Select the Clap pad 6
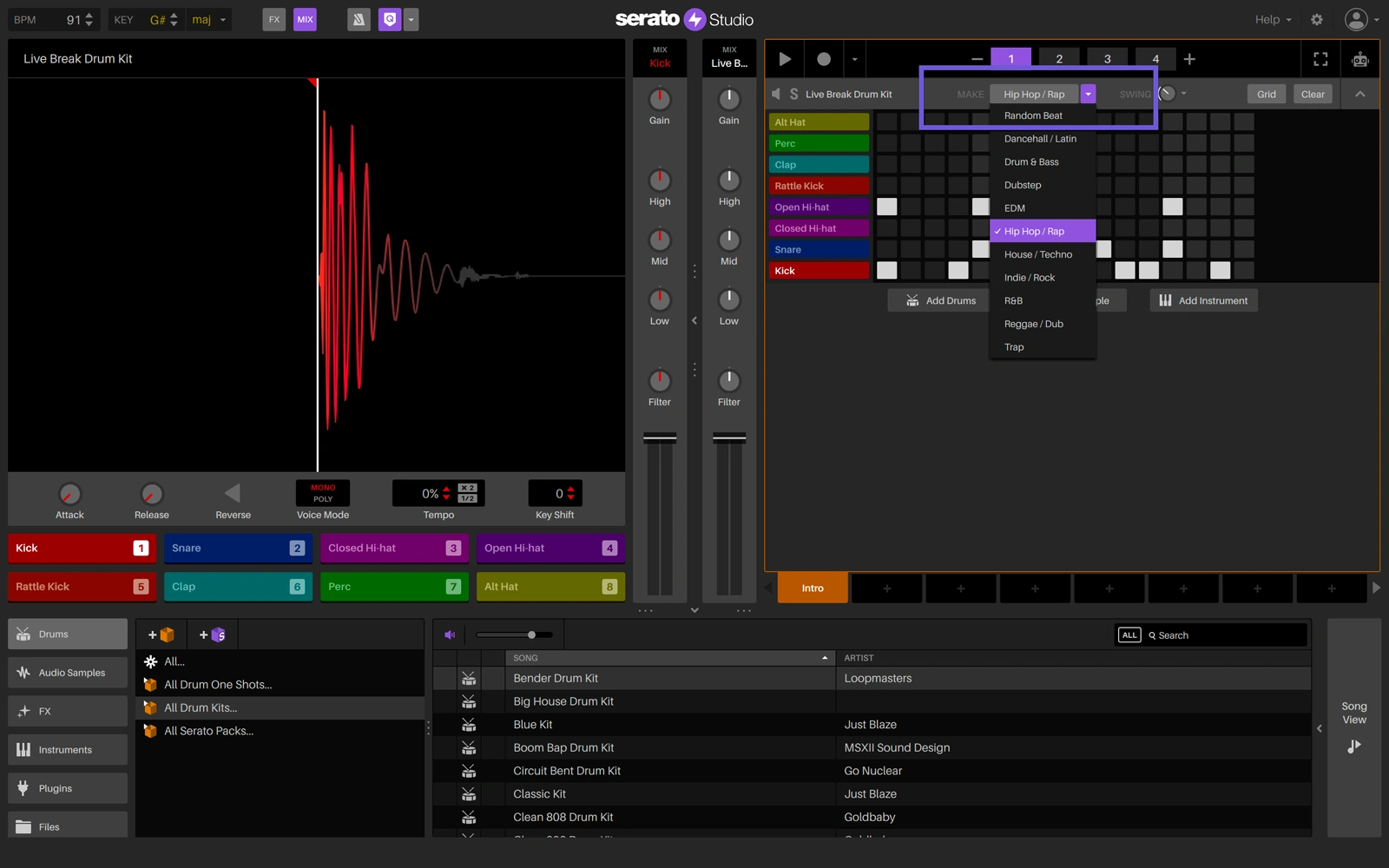The height and width of the screenshot is (868, 1389). (239, 587)
